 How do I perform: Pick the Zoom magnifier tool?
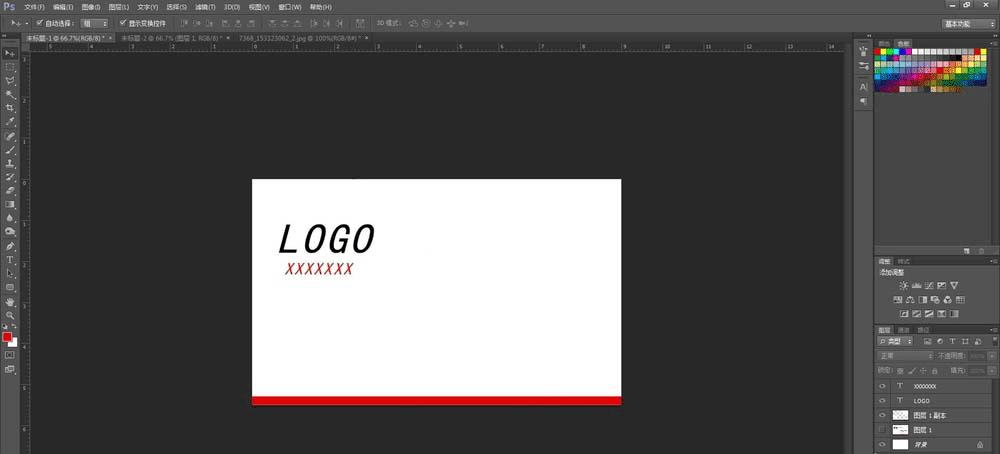point(10,315)
